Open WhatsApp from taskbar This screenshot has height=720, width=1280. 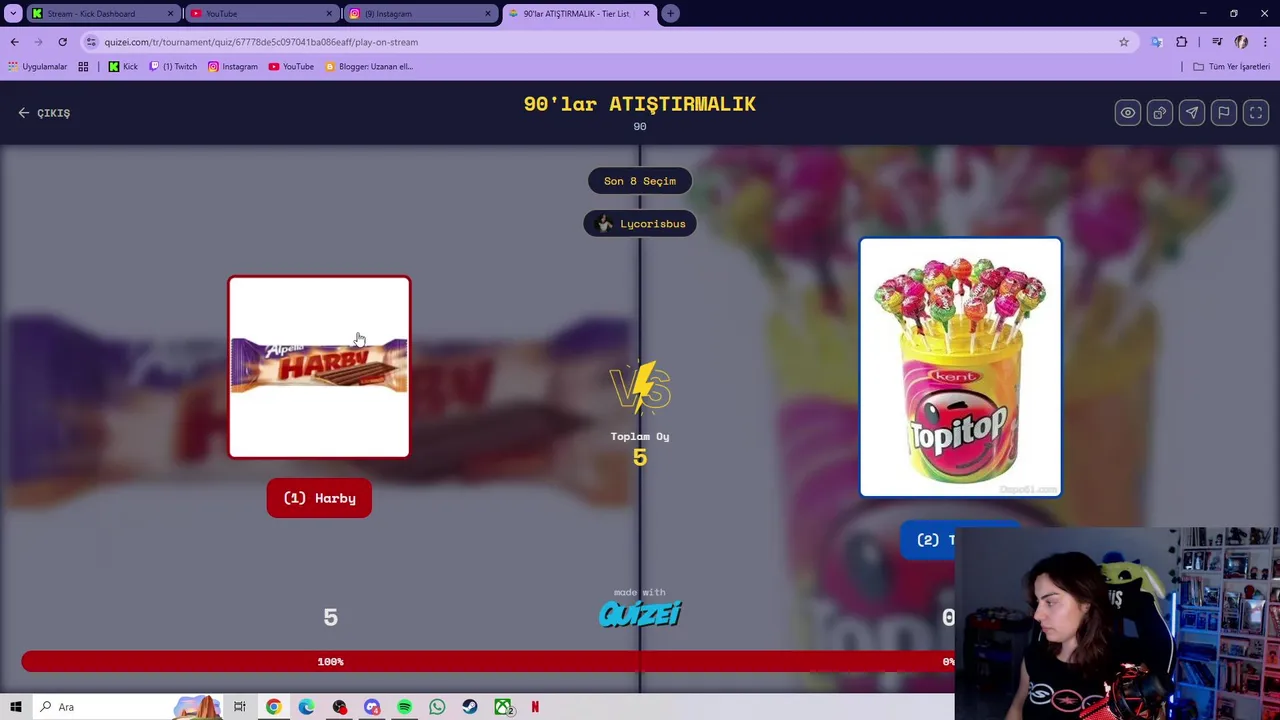[437, 707]
